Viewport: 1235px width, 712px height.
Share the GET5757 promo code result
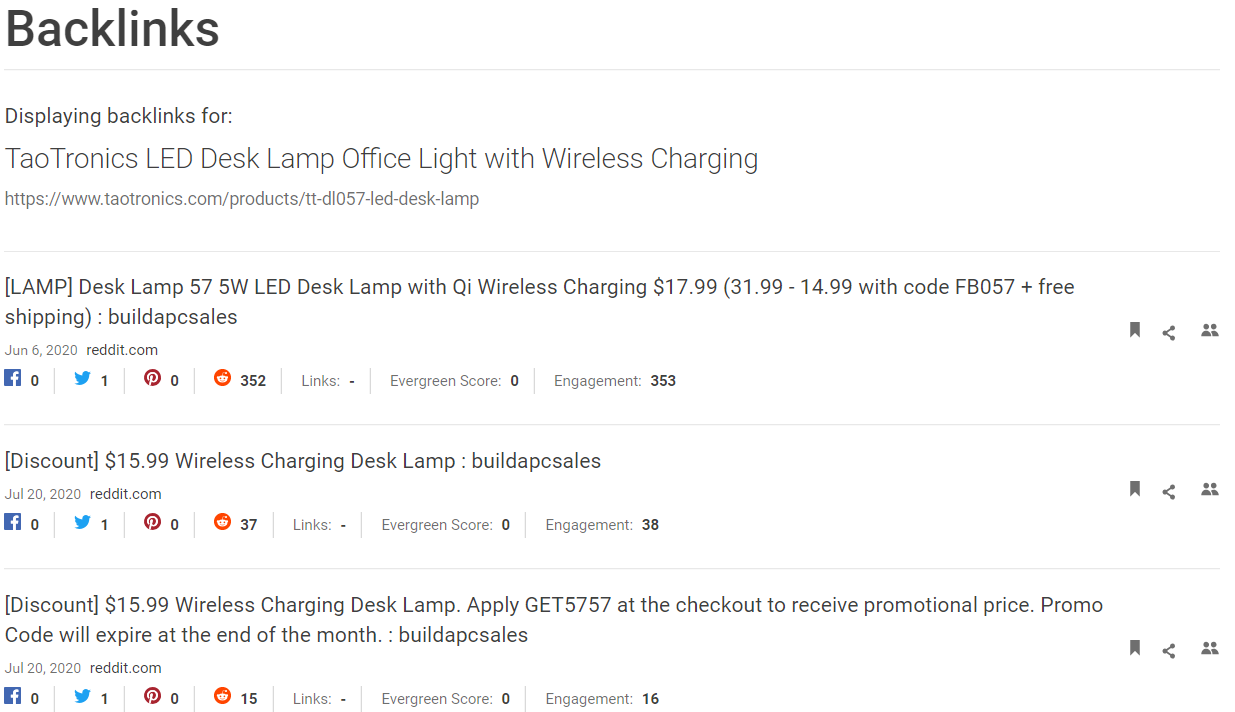[1169, 651]
